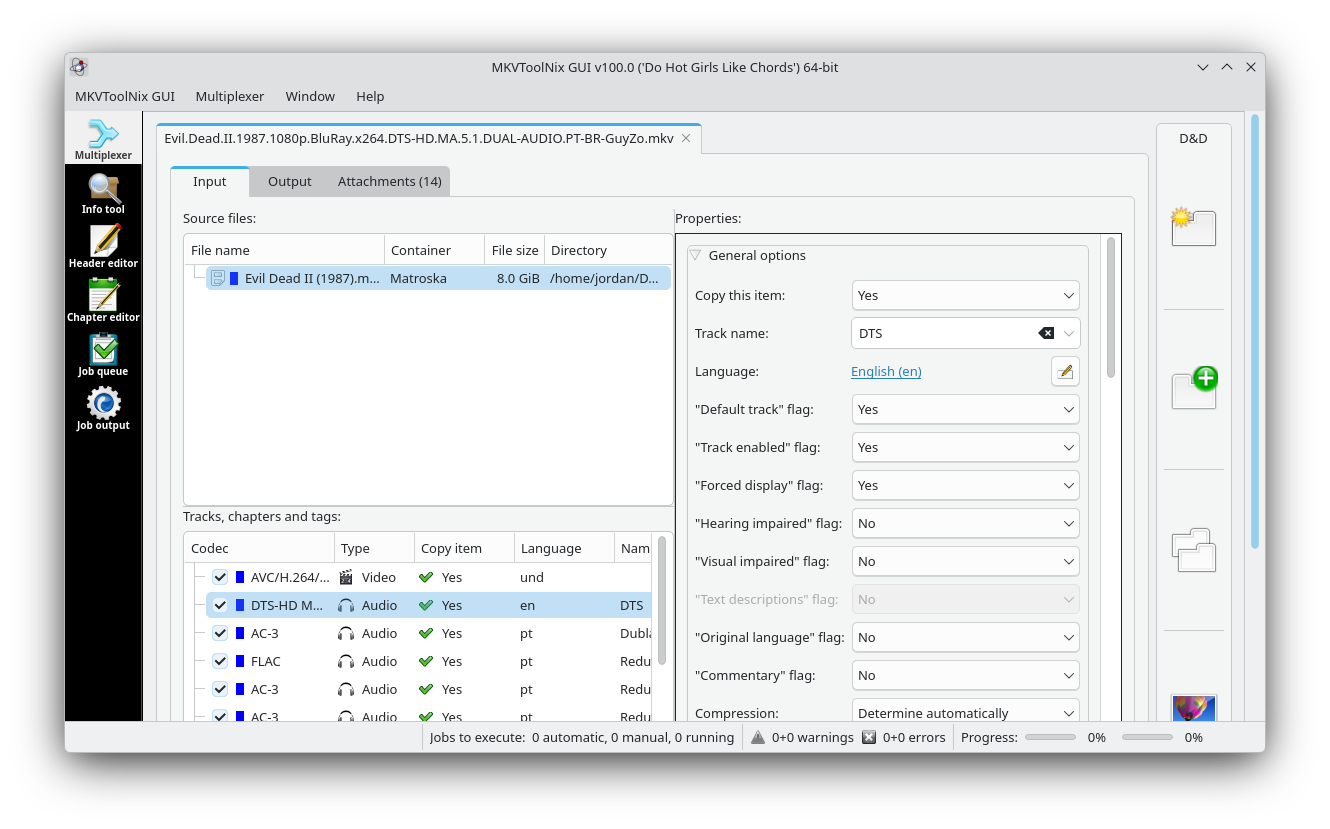
Task: Open the Commentary flag dropdown
Action: 965,675
